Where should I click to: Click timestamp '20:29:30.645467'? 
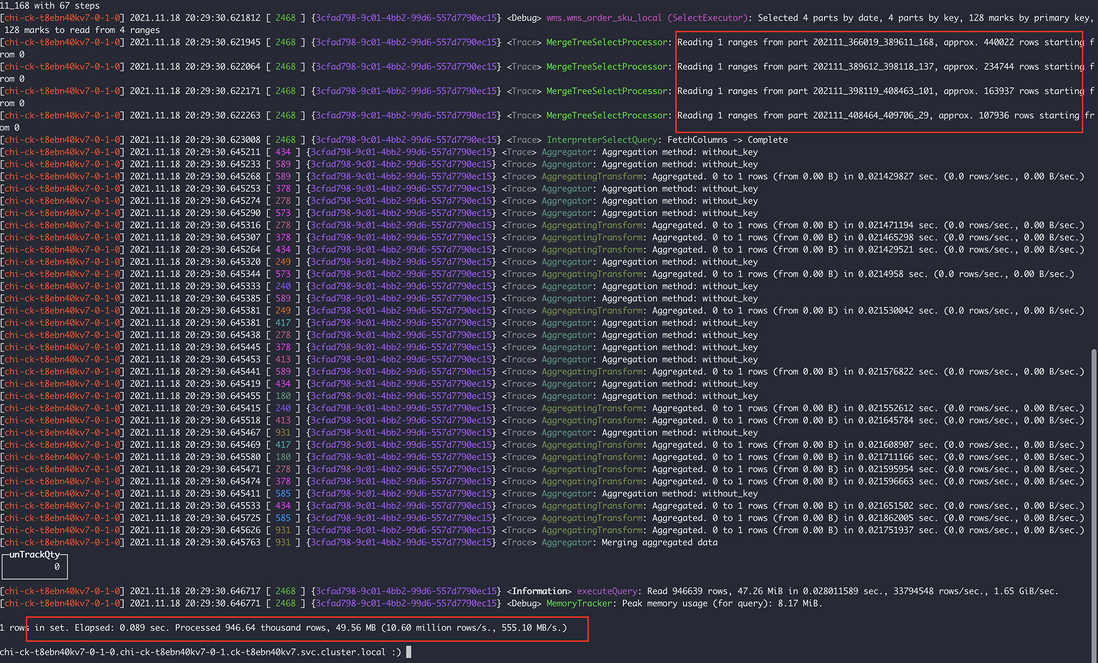pyautogui.click(x=223, y=433)
